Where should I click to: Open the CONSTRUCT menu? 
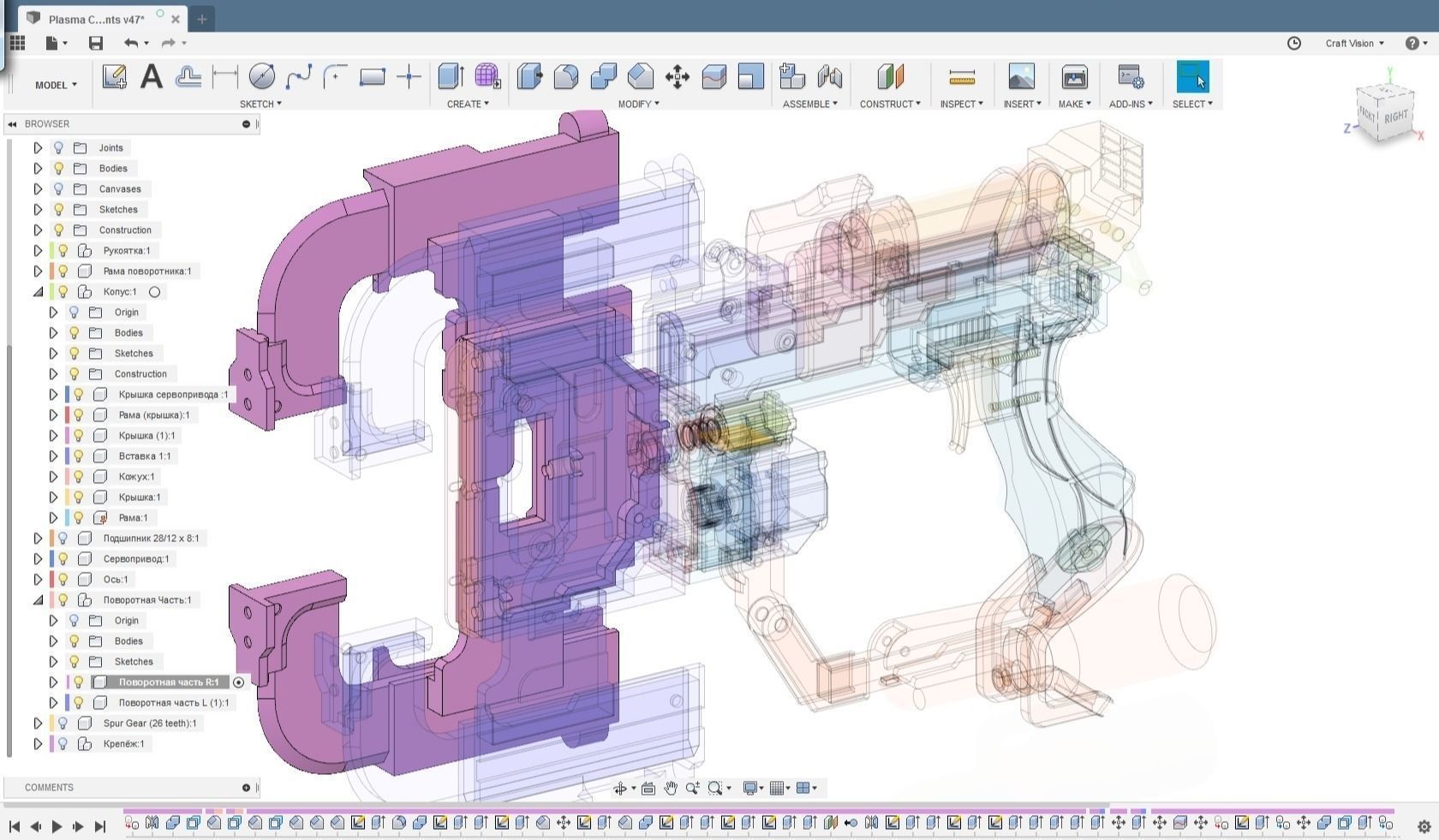coord(890,104)
